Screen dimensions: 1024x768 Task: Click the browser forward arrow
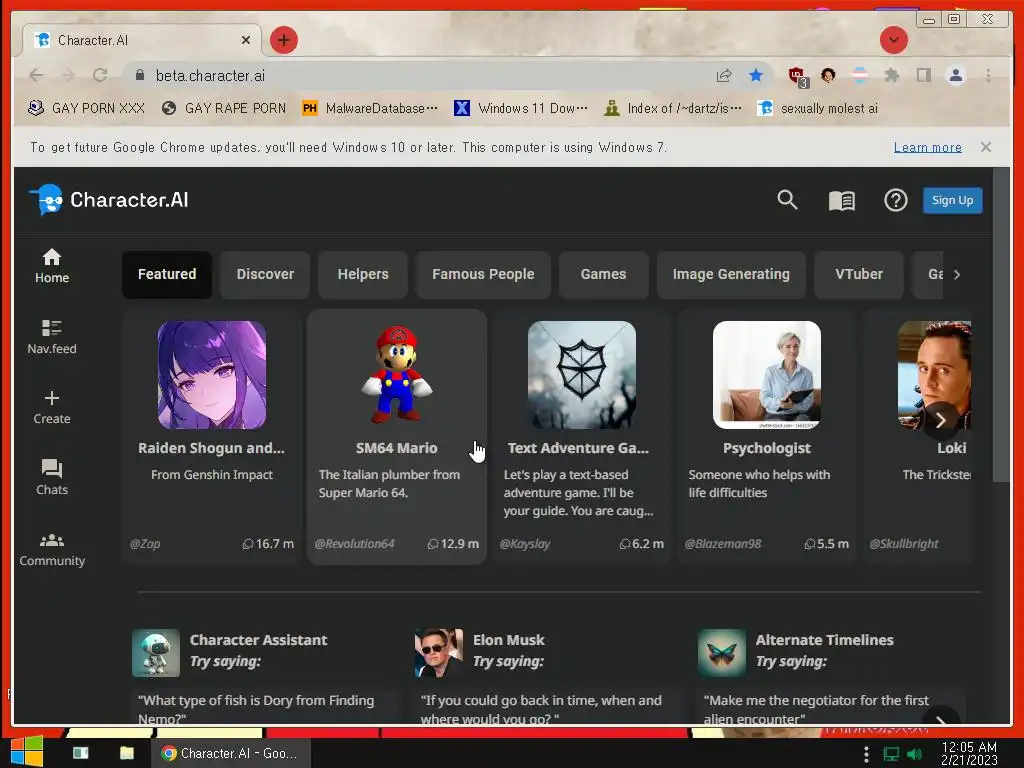(68, 76)
